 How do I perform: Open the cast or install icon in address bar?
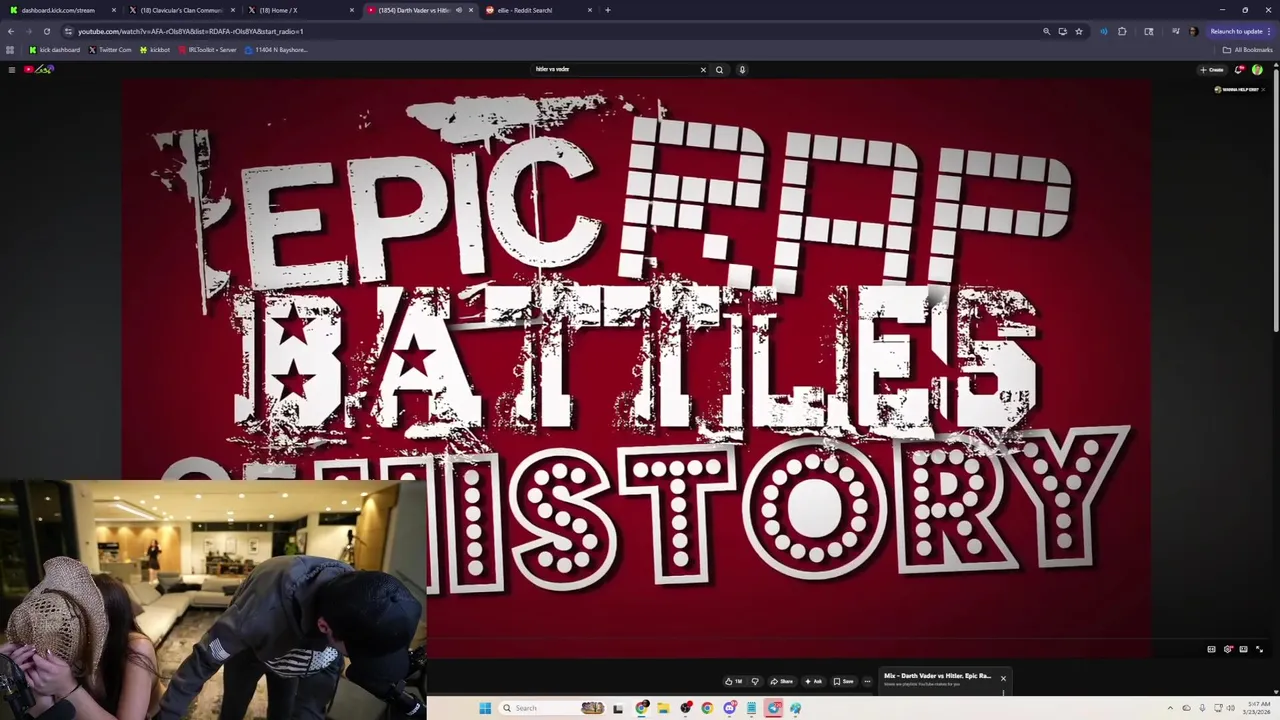tap(1063, 31)
